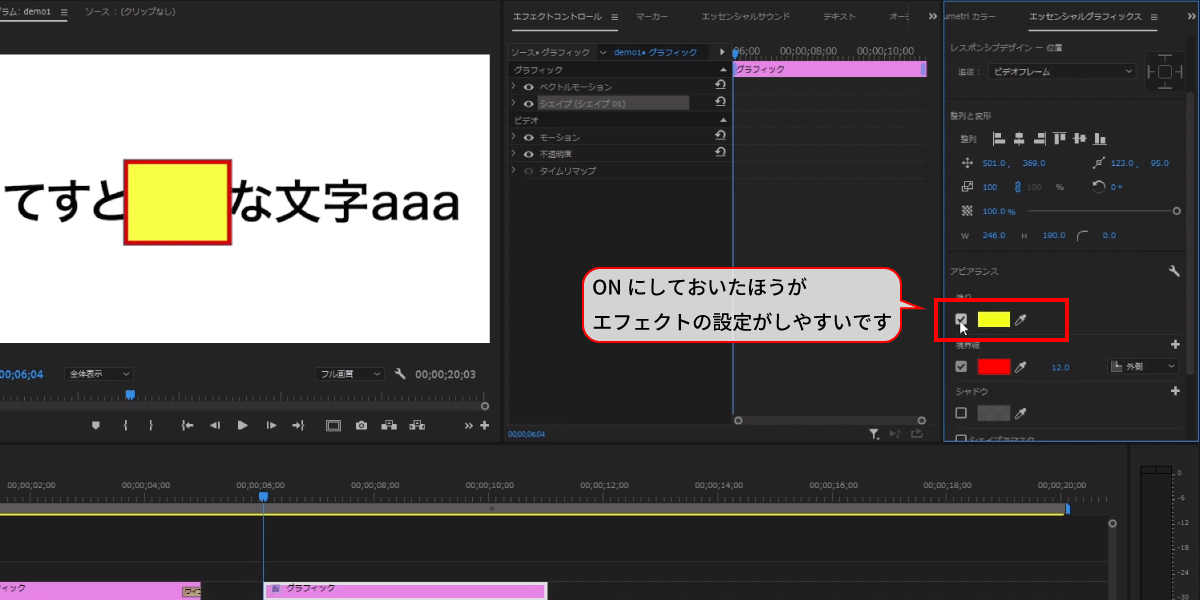Export effect control settings icon

(916, 434)
